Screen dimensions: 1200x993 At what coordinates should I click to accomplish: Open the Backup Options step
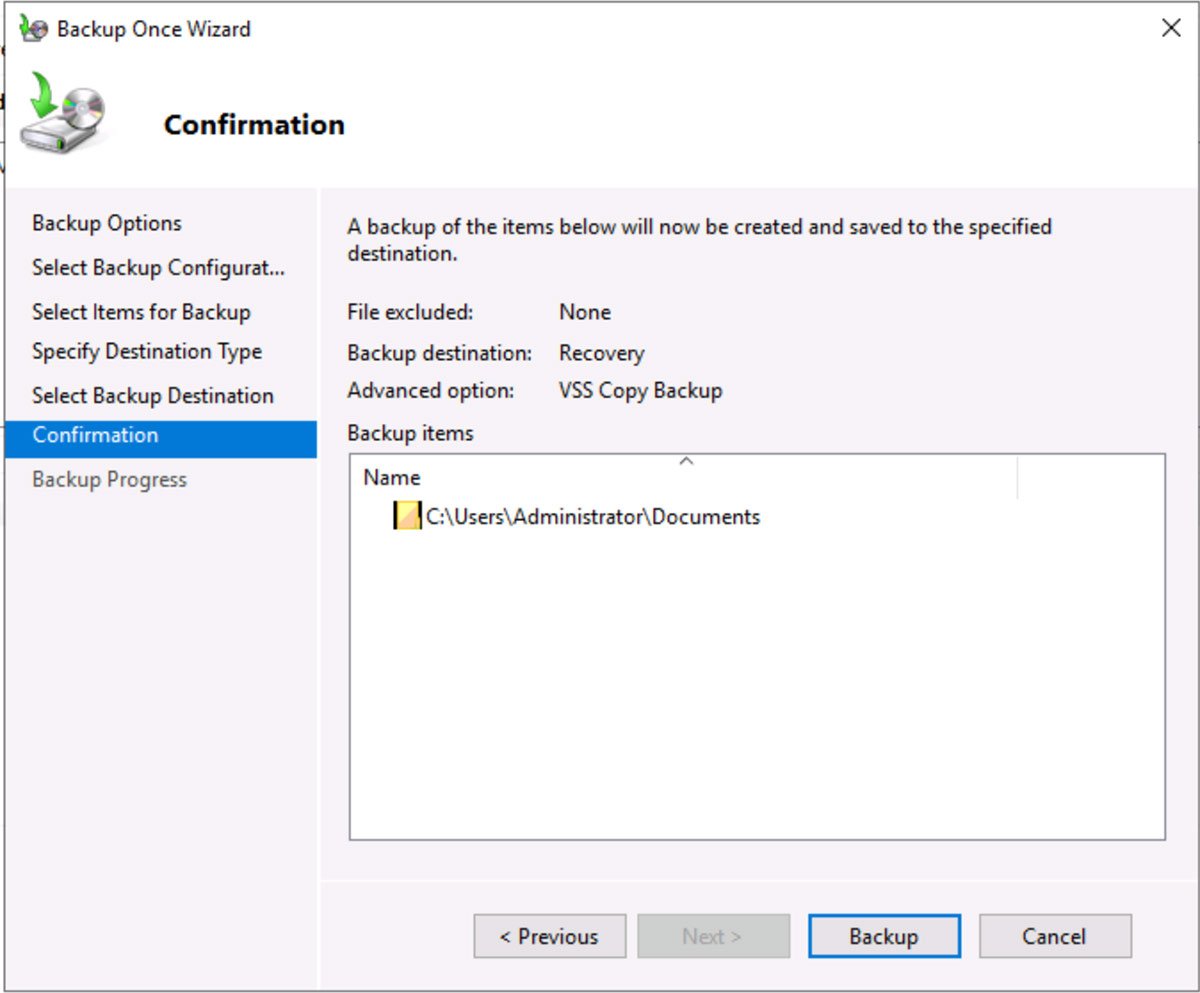click(x=107, y=223)
